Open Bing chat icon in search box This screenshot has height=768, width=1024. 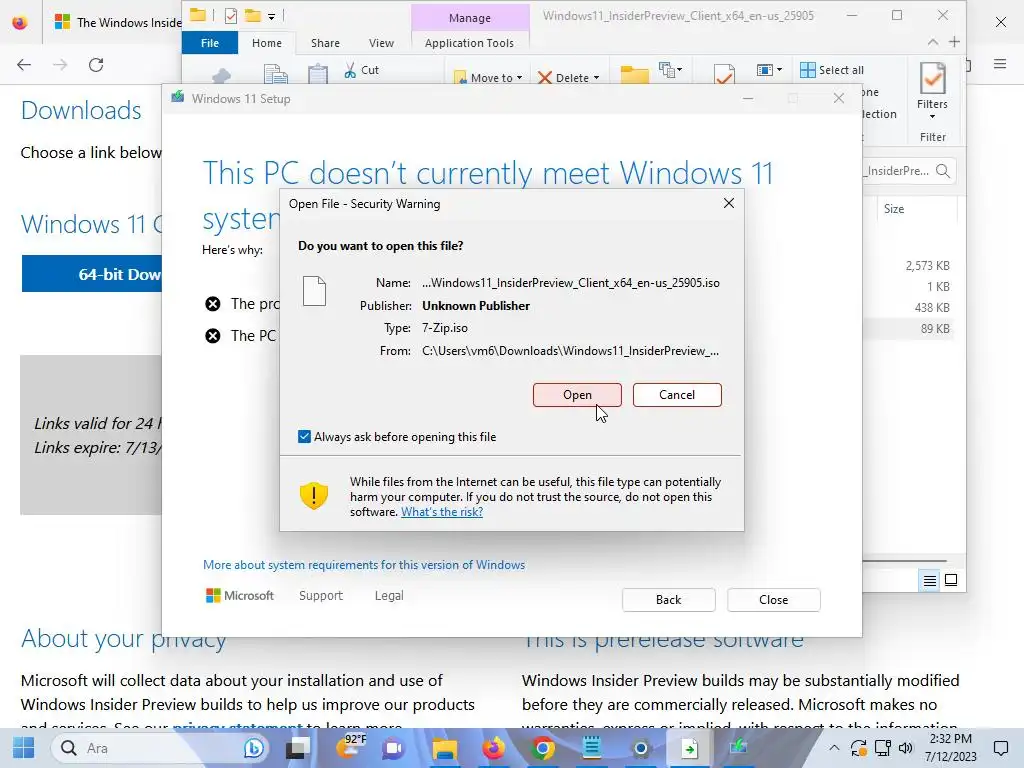tap(253, 748)
